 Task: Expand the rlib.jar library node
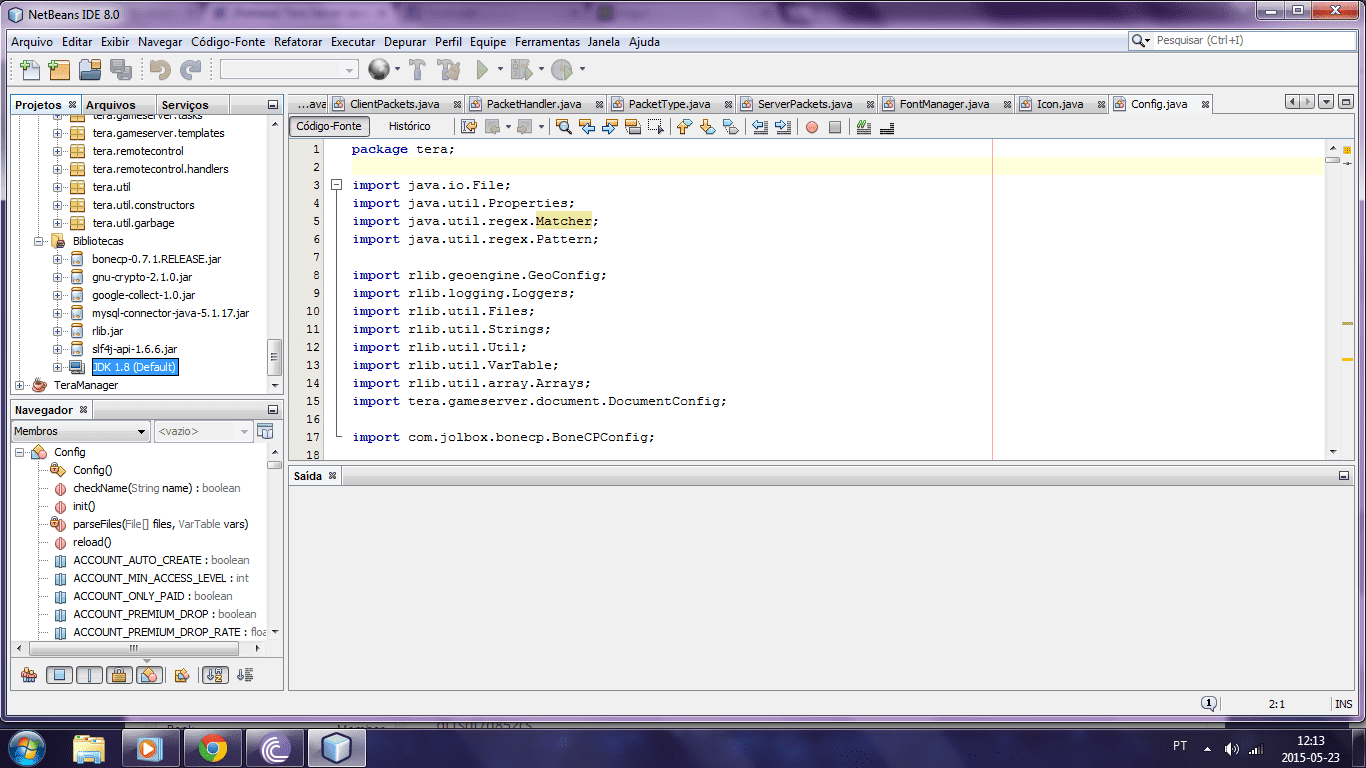(x=58, y=331)
